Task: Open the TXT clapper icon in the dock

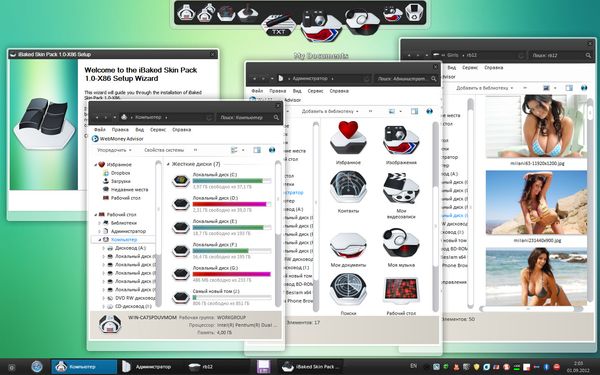Action: click(x=278, y=25)
